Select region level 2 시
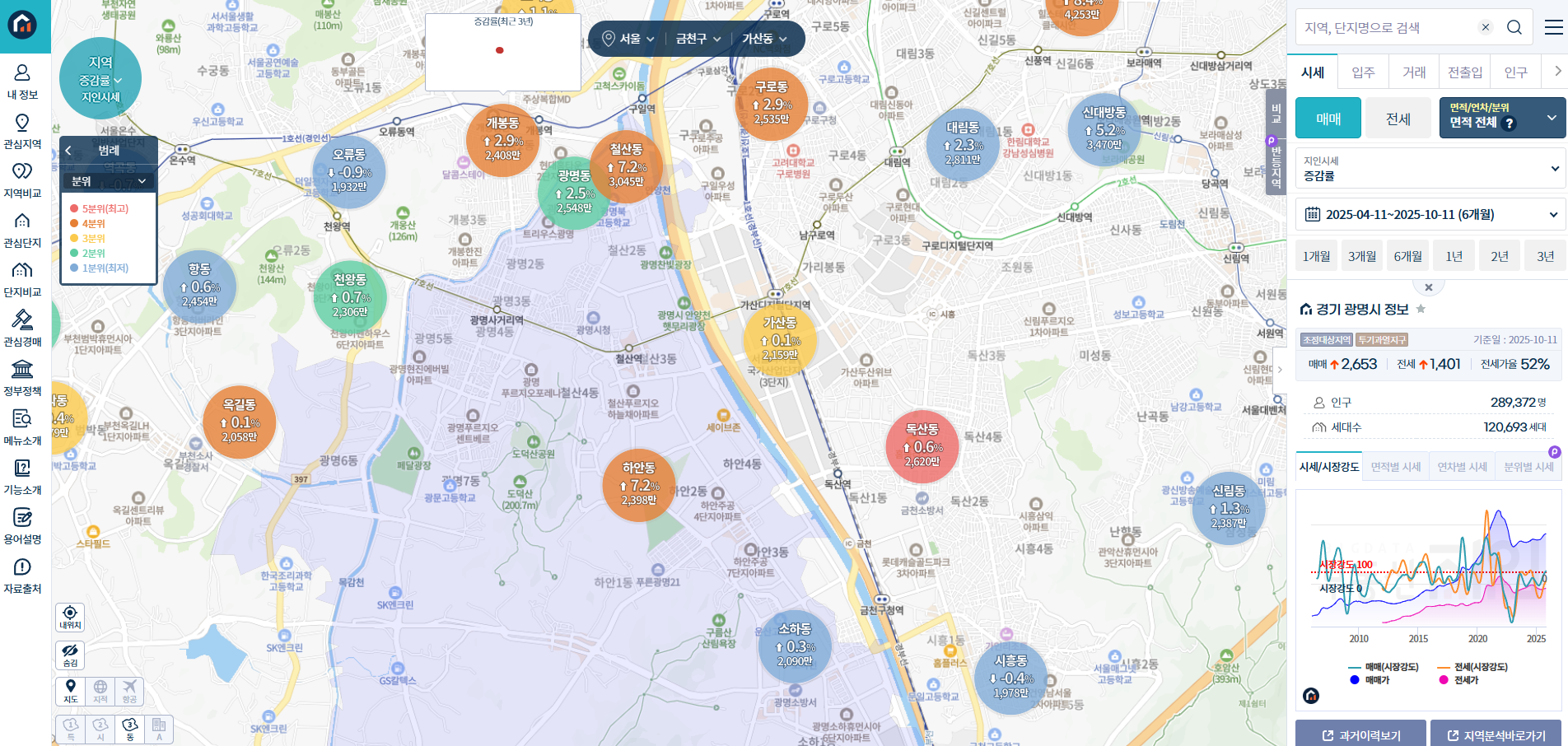 tap(100, 730)
